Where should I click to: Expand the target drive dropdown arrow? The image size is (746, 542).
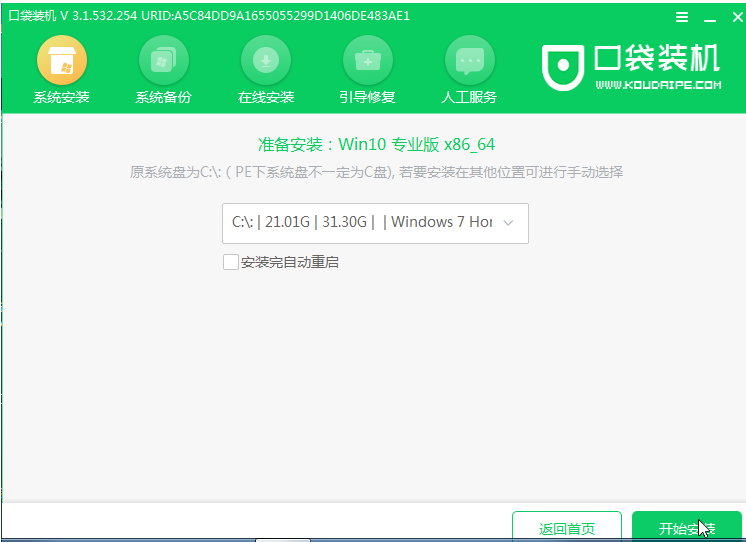[508, 223]
